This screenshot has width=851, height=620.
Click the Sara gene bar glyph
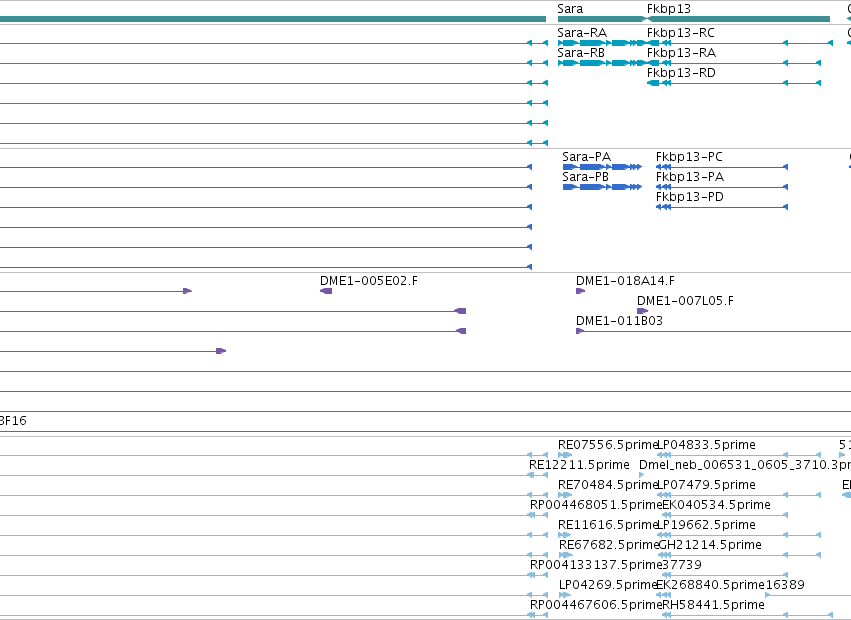(600, 20)
